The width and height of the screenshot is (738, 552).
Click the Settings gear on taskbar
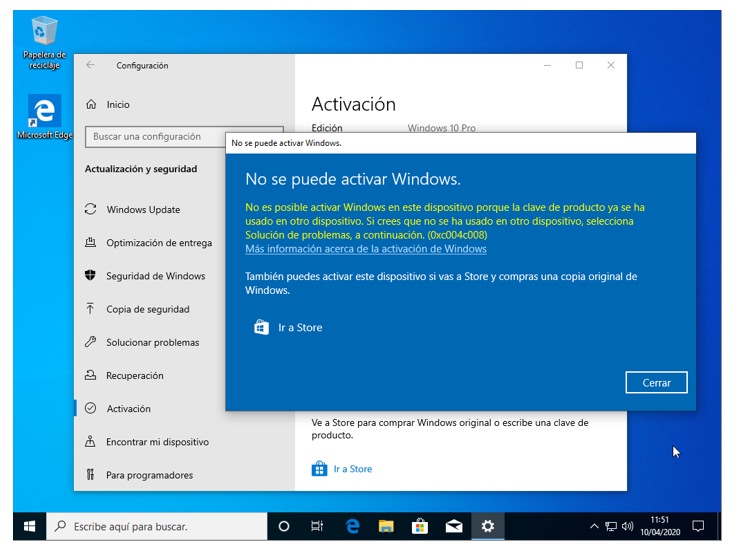coord(488,526)
